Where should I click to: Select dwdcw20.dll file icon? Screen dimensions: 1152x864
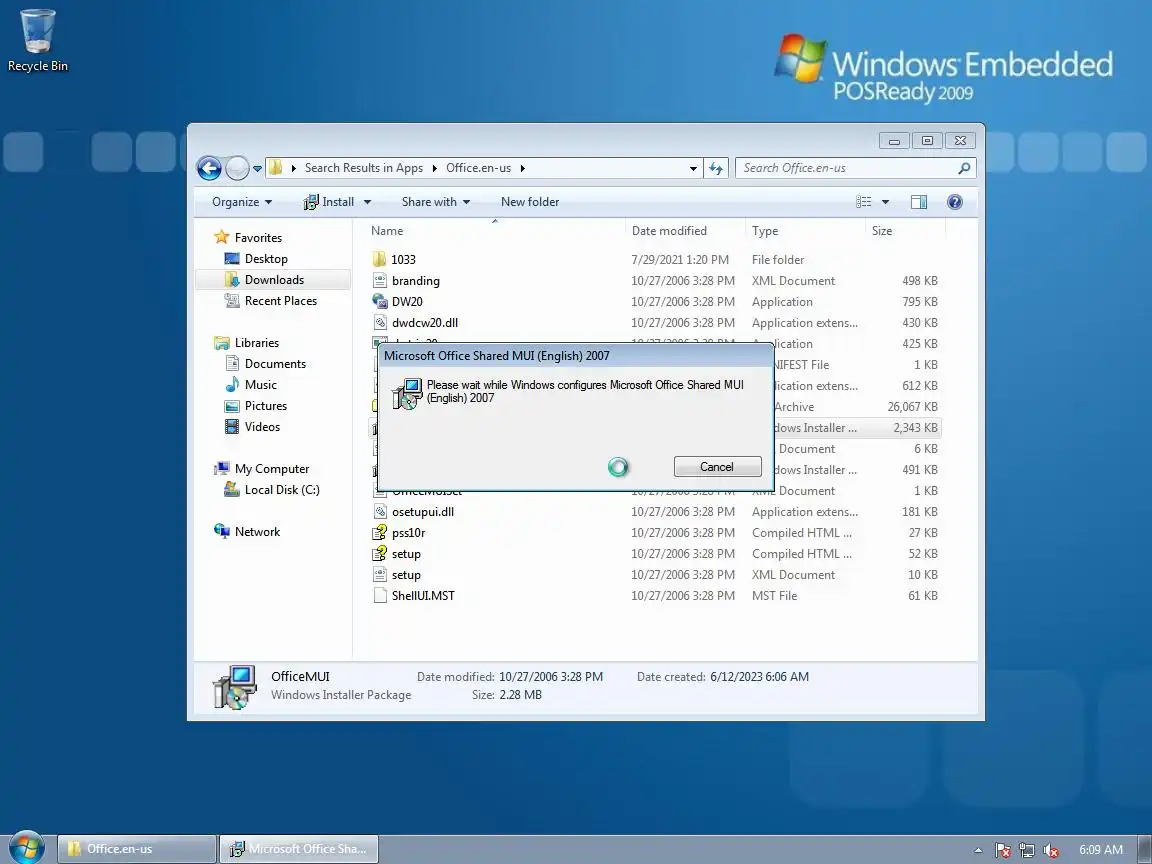pyautogui.click(x=380, y=323)
